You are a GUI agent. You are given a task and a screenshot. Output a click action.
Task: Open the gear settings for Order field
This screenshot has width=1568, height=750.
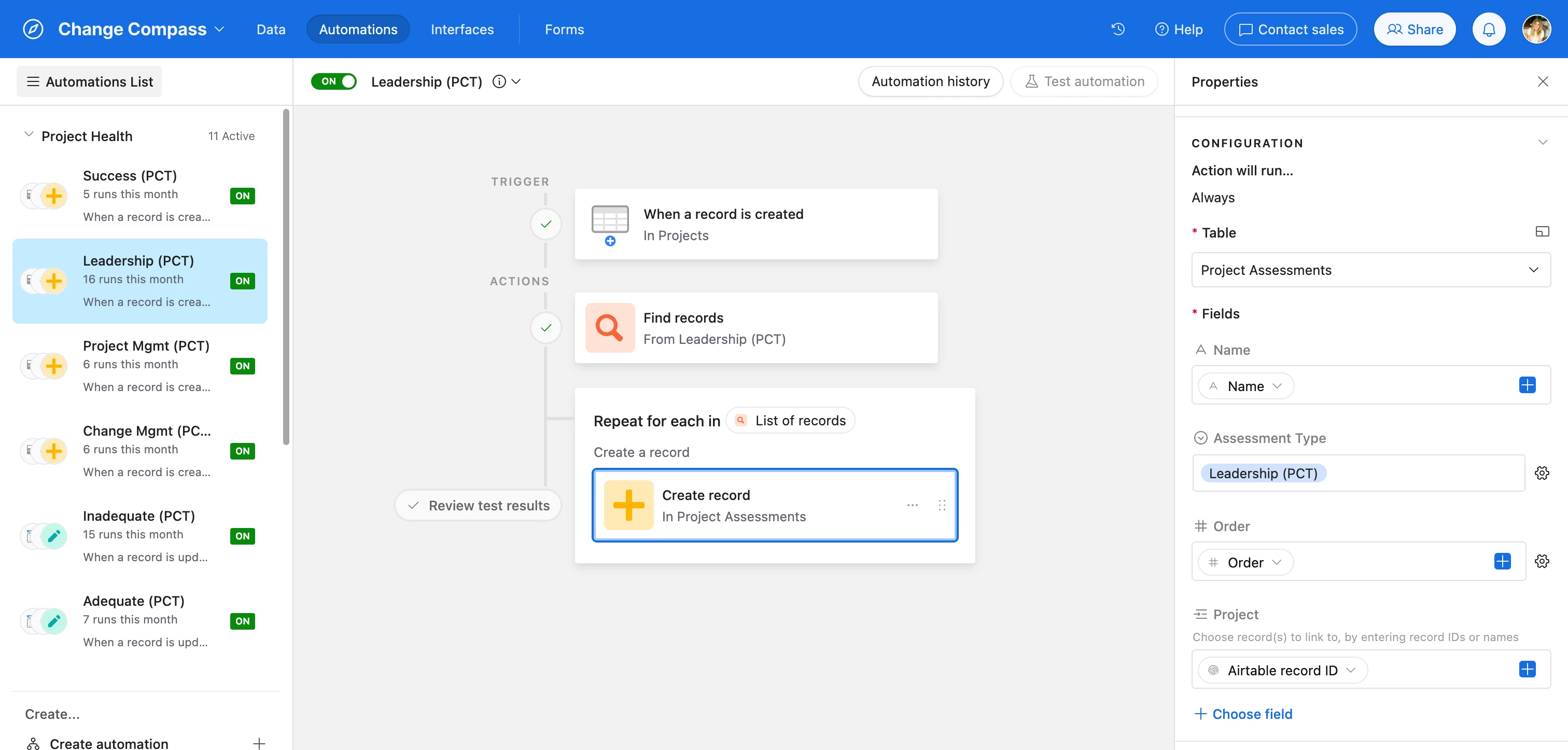1541,561
